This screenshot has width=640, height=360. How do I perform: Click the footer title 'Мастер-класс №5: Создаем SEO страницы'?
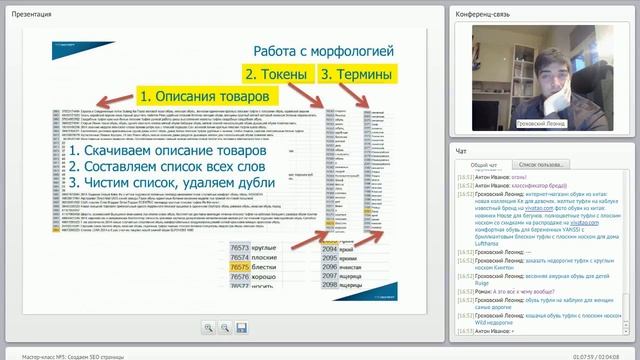[73, 357]
